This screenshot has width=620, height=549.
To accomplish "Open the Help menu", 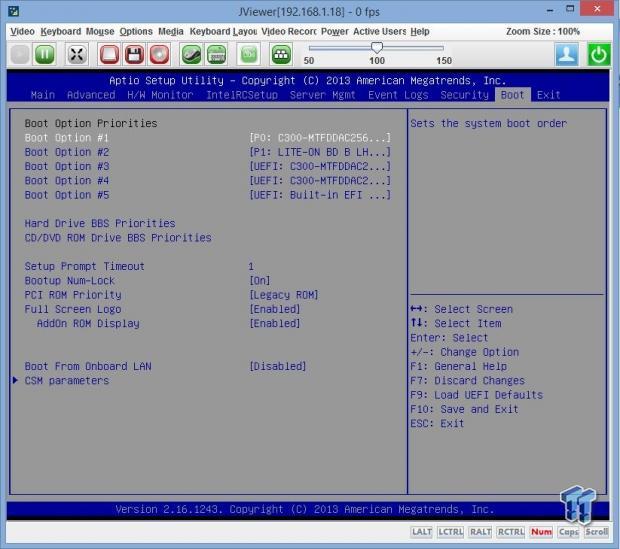I will (x=420, y=31).
